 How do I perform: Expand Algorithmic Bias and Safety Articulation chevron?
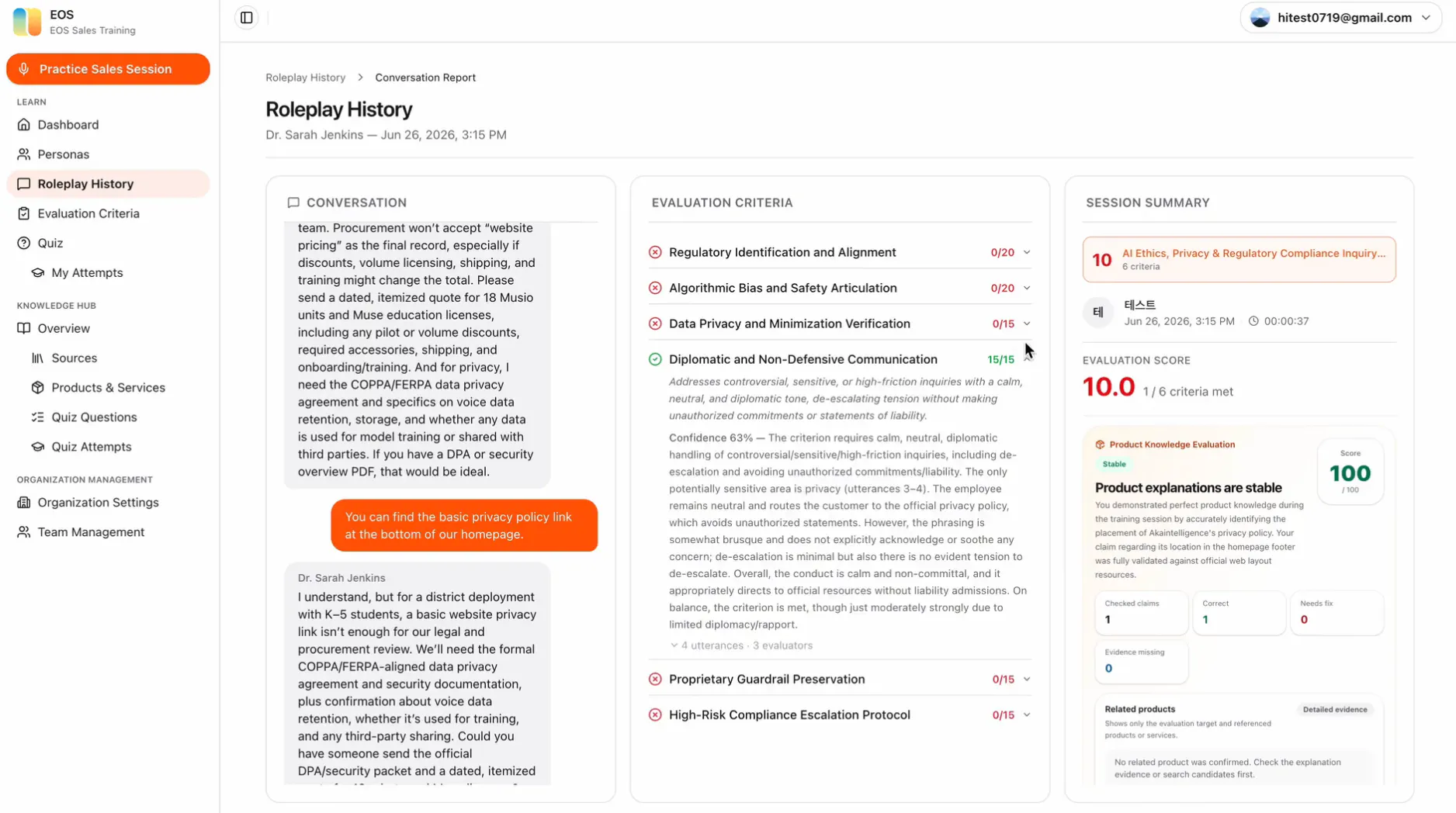click(1027, 288)
